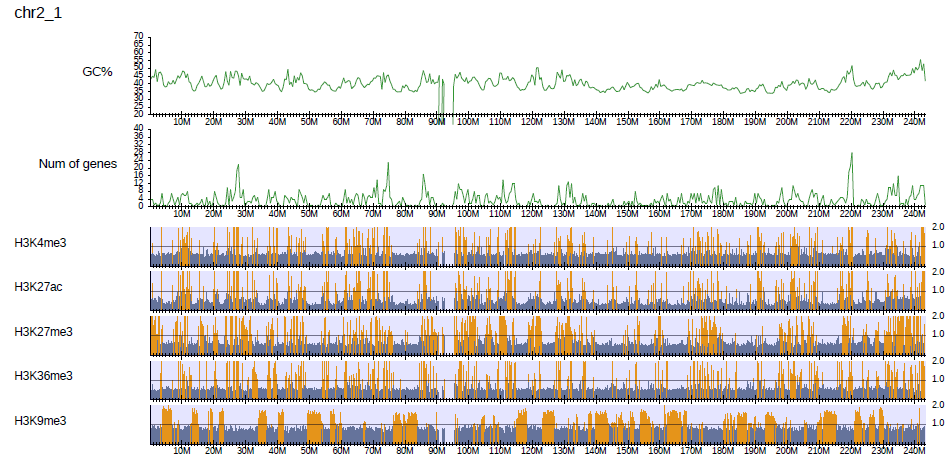Viewport: 952px width, 476px height.
Task: Click the 1.0 scale value beside H3K36me3 track
Action: tap(937, 378)
